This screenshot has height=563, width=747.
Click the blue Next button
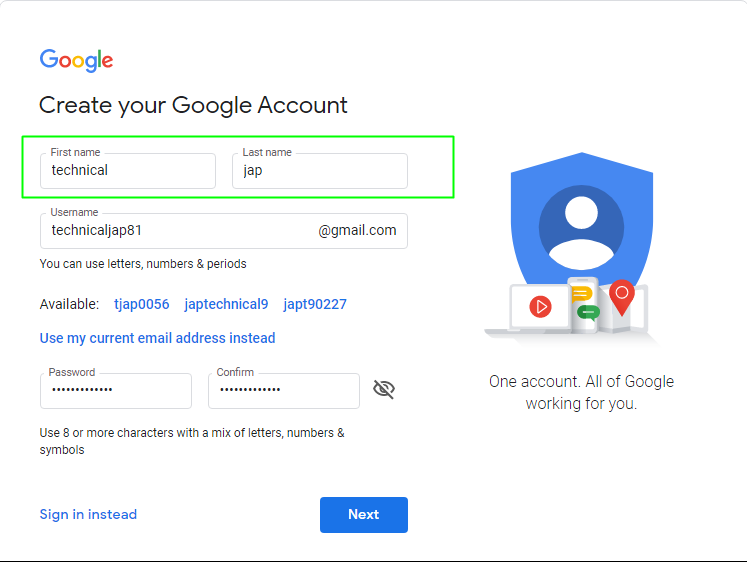pyautogui.click(x=364, y=515)
